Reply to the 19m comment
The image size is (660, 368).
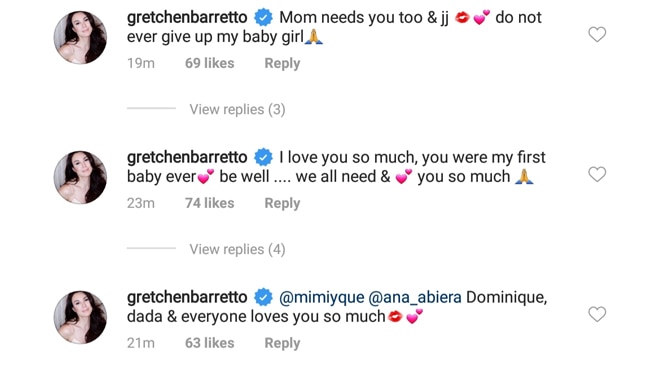pos(282,64)
